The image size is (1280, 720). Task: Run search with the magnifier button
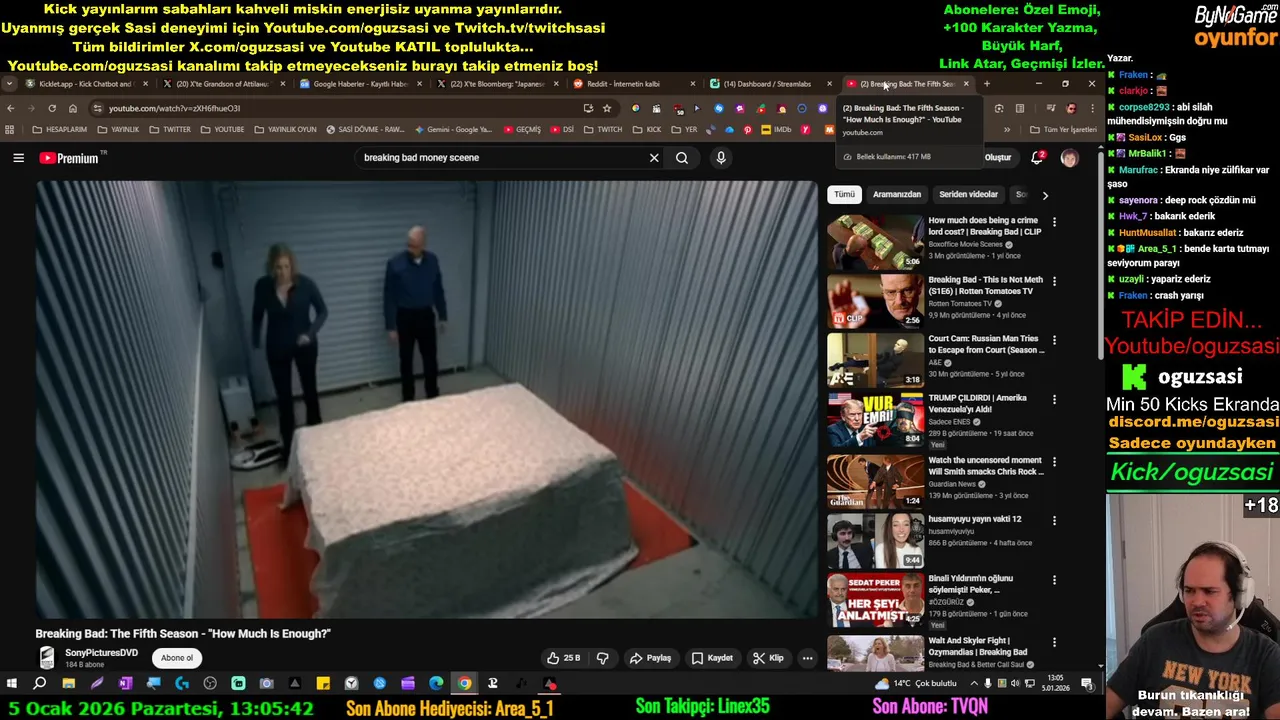[682, 158]
